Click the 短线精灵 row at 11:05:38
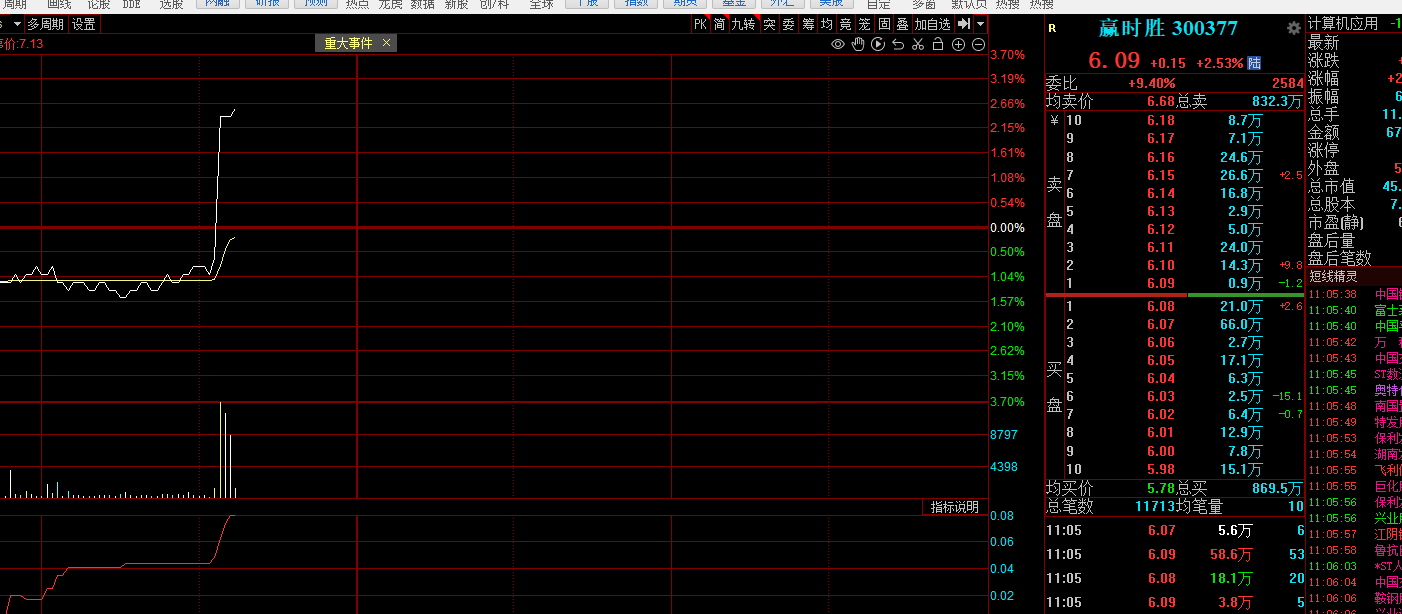 1354,294
